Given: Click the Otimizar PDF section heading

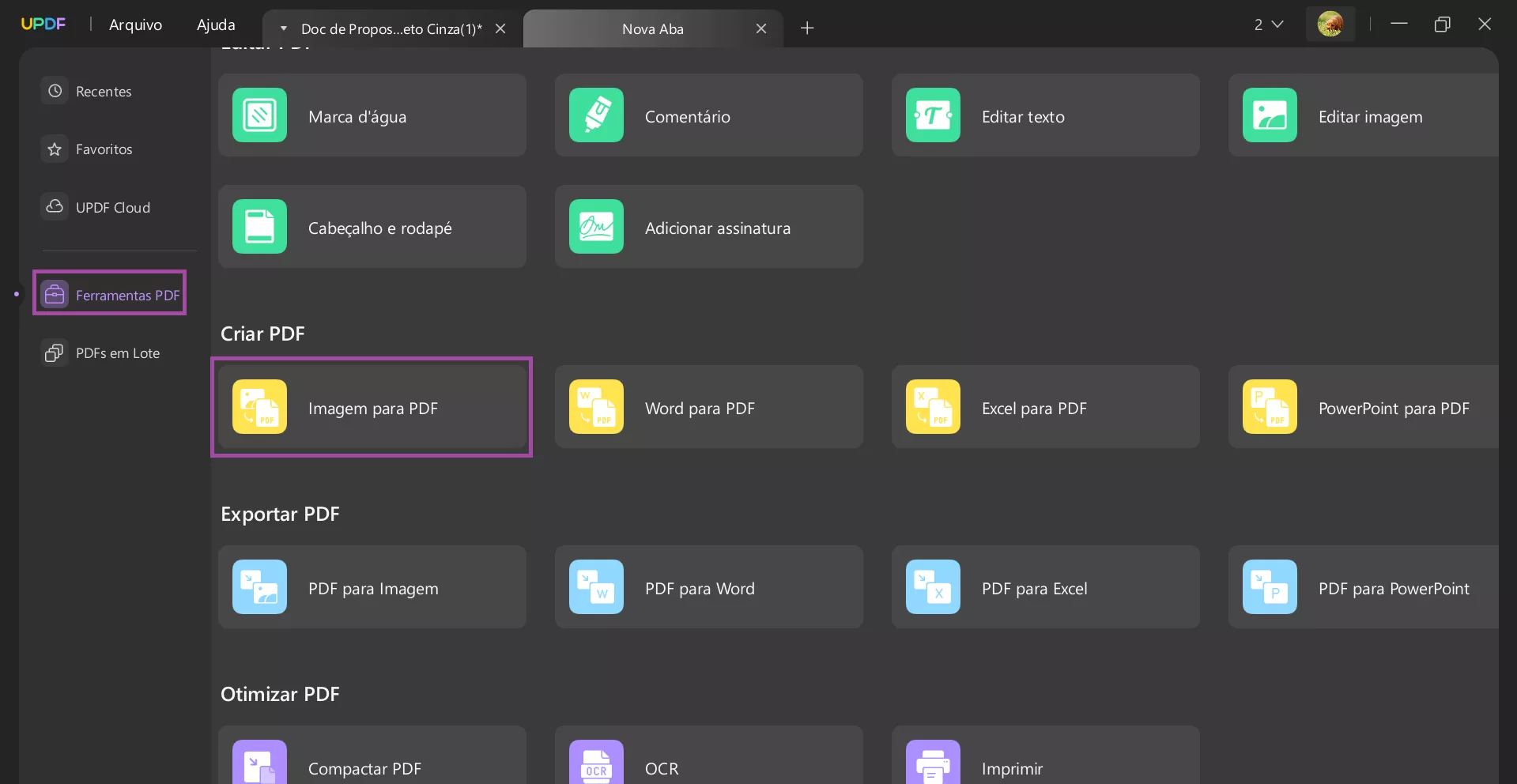Looking at the screenshot, I should click(280, 694).
